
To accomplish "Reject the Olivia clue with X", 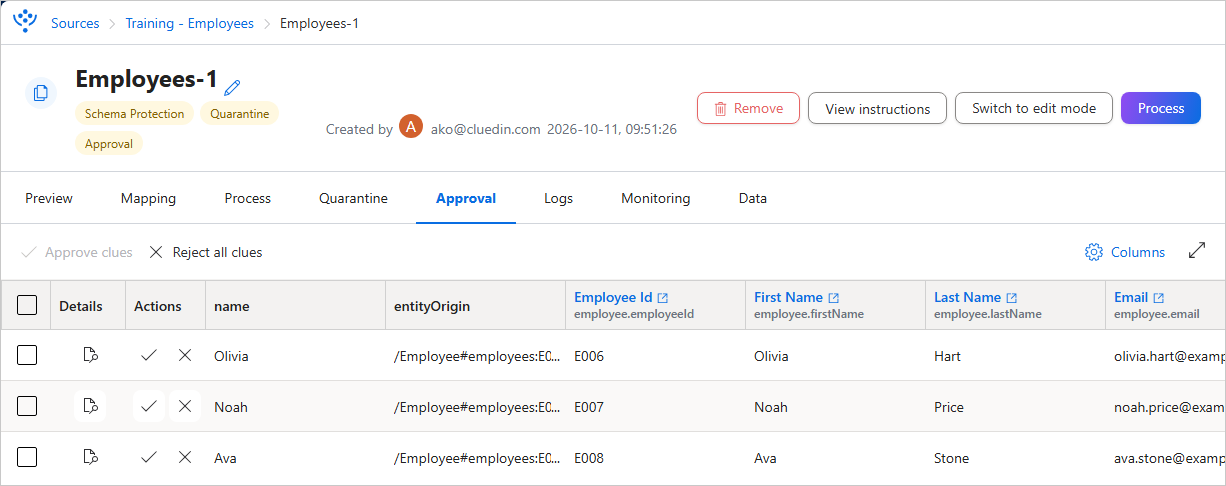I will (x=184, y=355).
